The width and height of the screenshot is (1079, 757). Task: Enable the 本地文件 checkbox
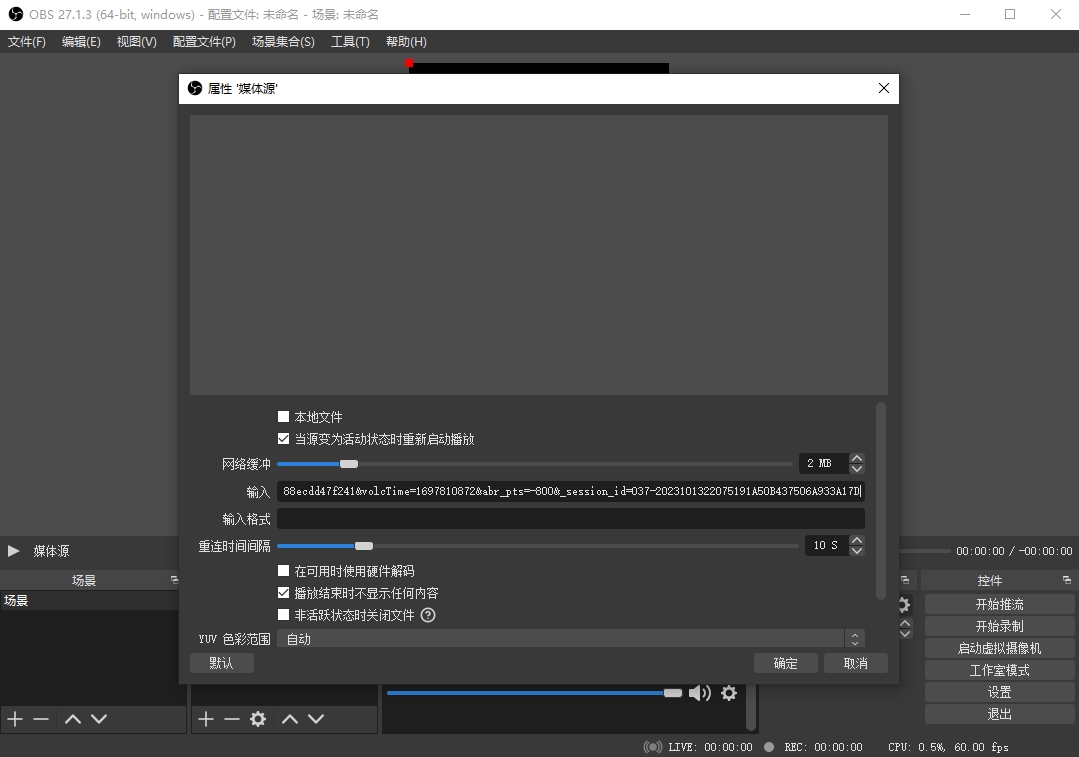[x=283, y=416]
